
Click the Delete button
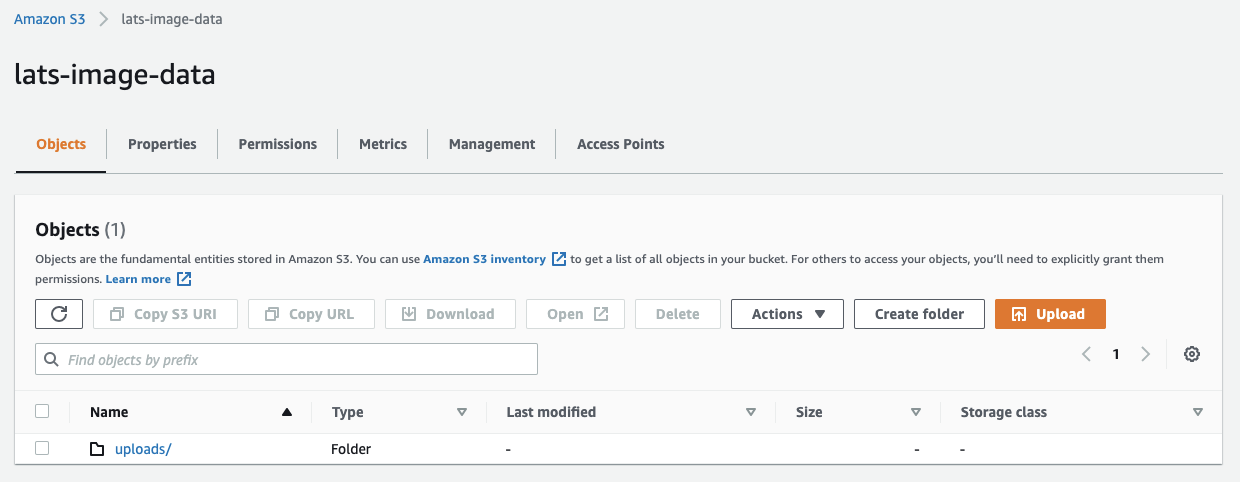[677, 314]
